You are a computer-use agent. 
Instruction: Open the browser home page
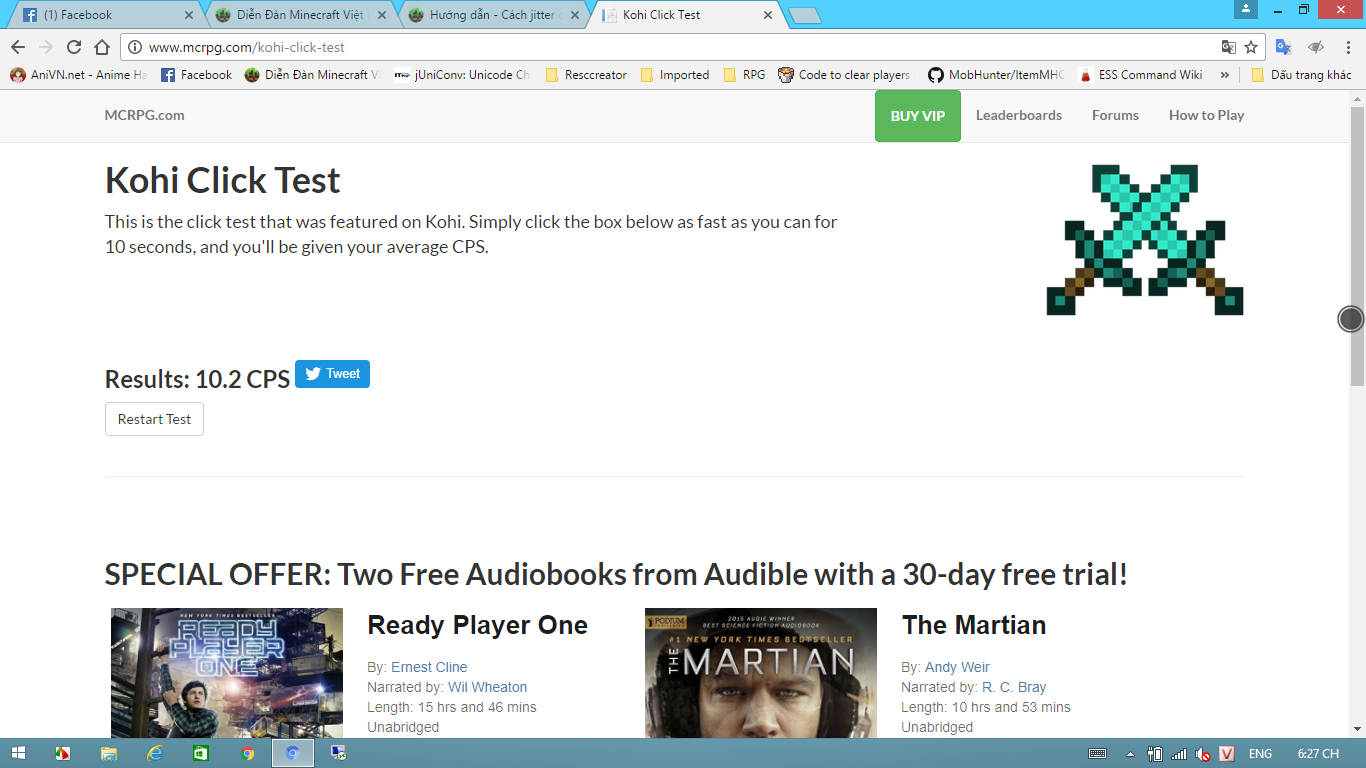(102, 47)
